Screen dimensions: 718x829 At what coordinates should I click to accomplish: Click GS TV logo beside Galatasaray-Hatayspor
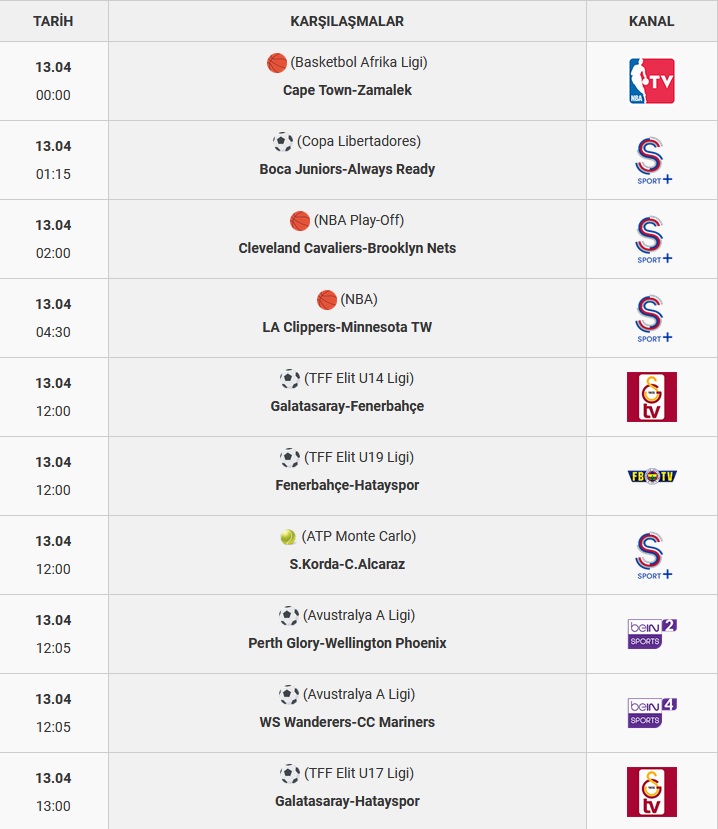pyautogui.click(x=651, y=792)
